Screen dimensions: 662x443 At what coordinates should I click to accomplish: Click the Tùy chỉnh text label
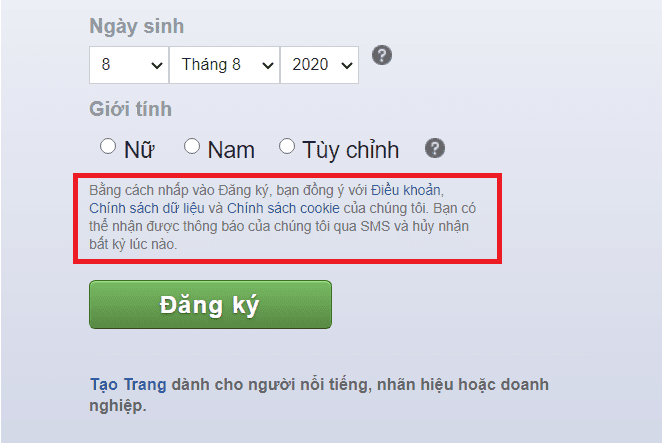coord(350,150)
